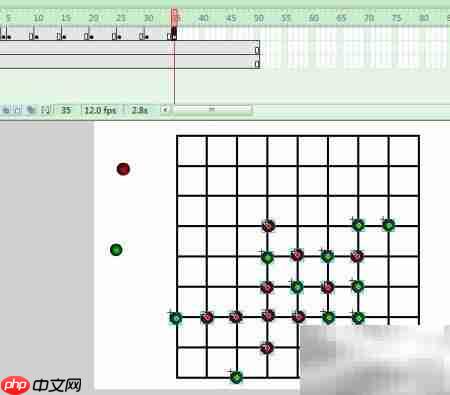Click frame number 25 on the timeline ruler
Viewport: 450px width, 395px height.
[x=121, y=18]
